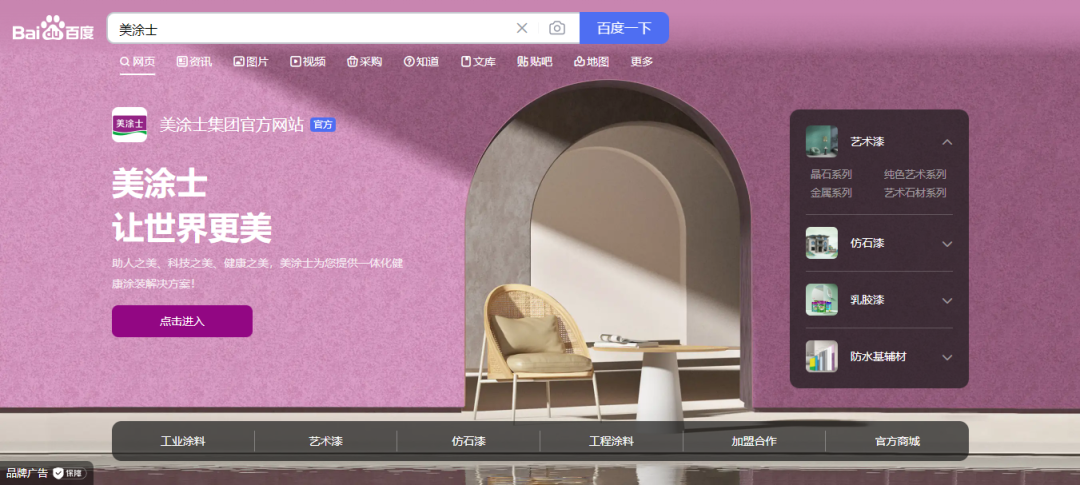Click the 美涂士 让世界更美 headline
Image resolution: width=1080 pixels, height=485 pixels.
[x=191, y=207]
